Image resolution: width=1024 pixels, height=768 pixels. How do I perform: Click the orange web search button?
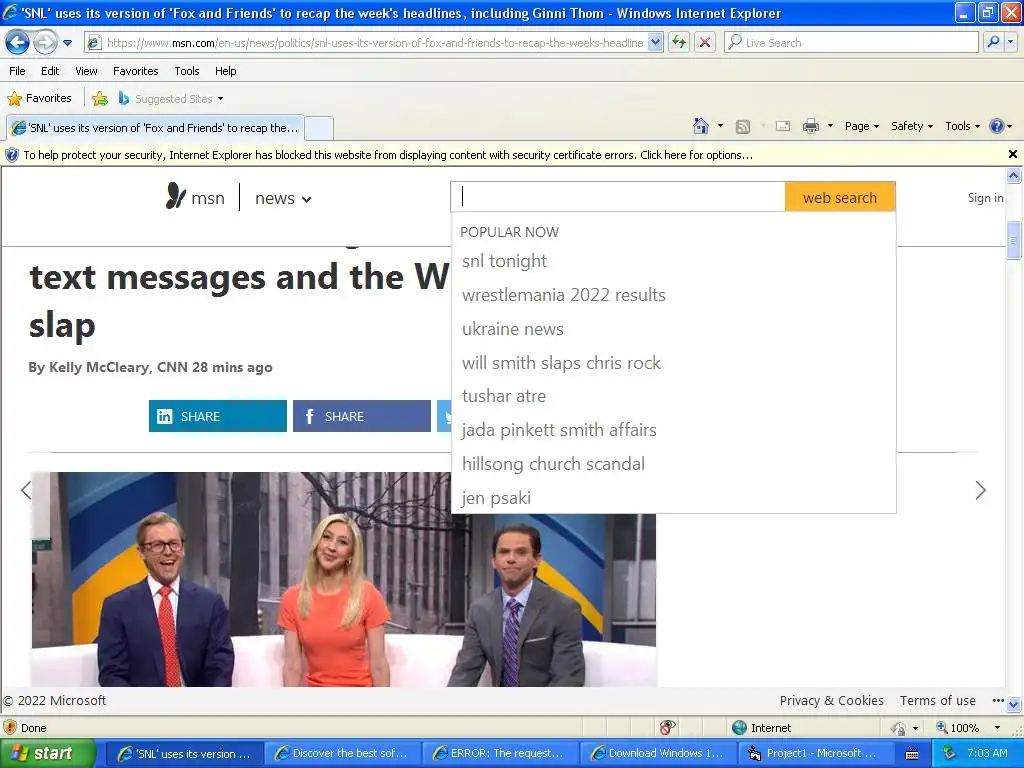840,197
